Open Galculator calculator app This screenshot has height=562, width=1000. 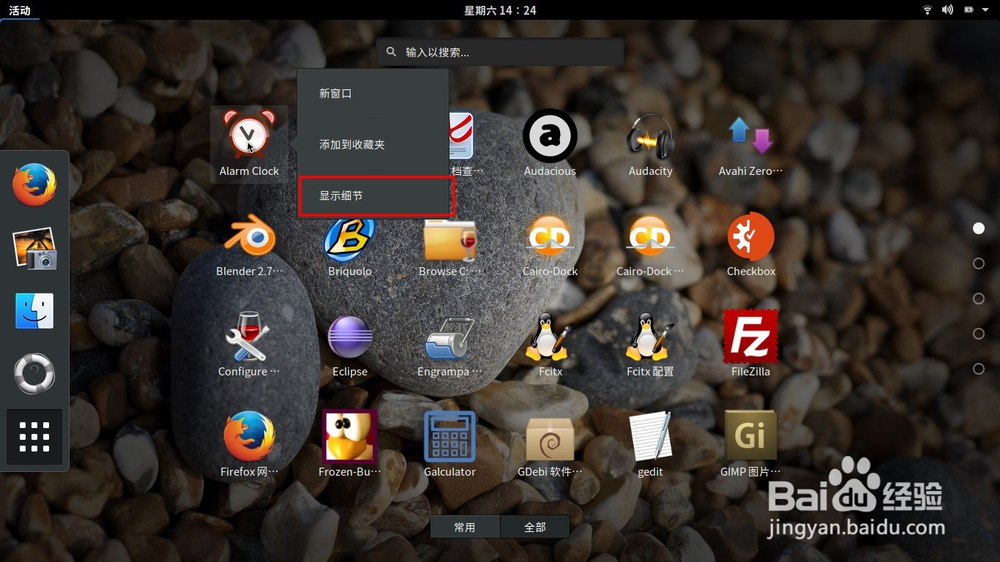(450, 436)
